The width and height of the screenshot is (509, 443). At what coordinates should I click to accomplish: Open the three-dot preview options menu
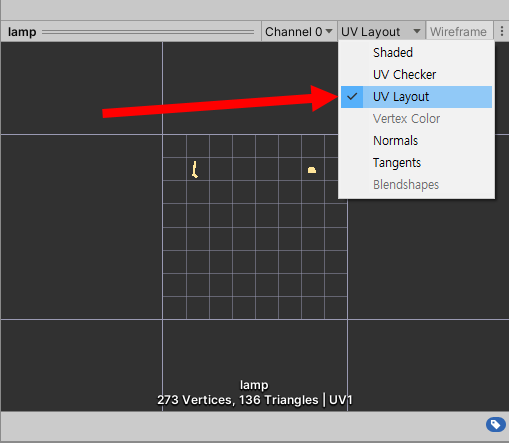pos(501,31)
